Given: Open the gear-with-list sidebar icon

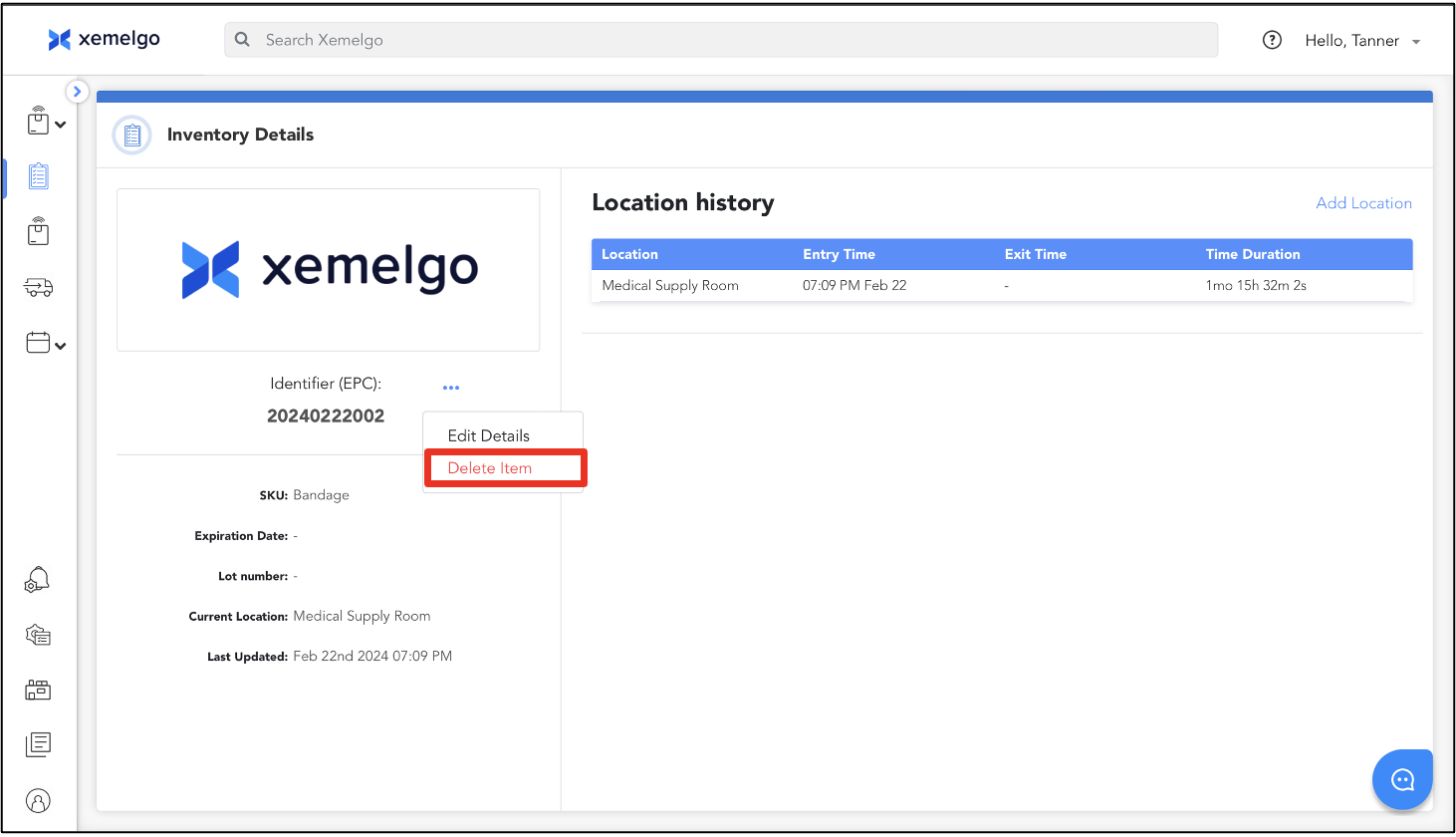Looking at the screenshot, I should (x=38, y=635).
